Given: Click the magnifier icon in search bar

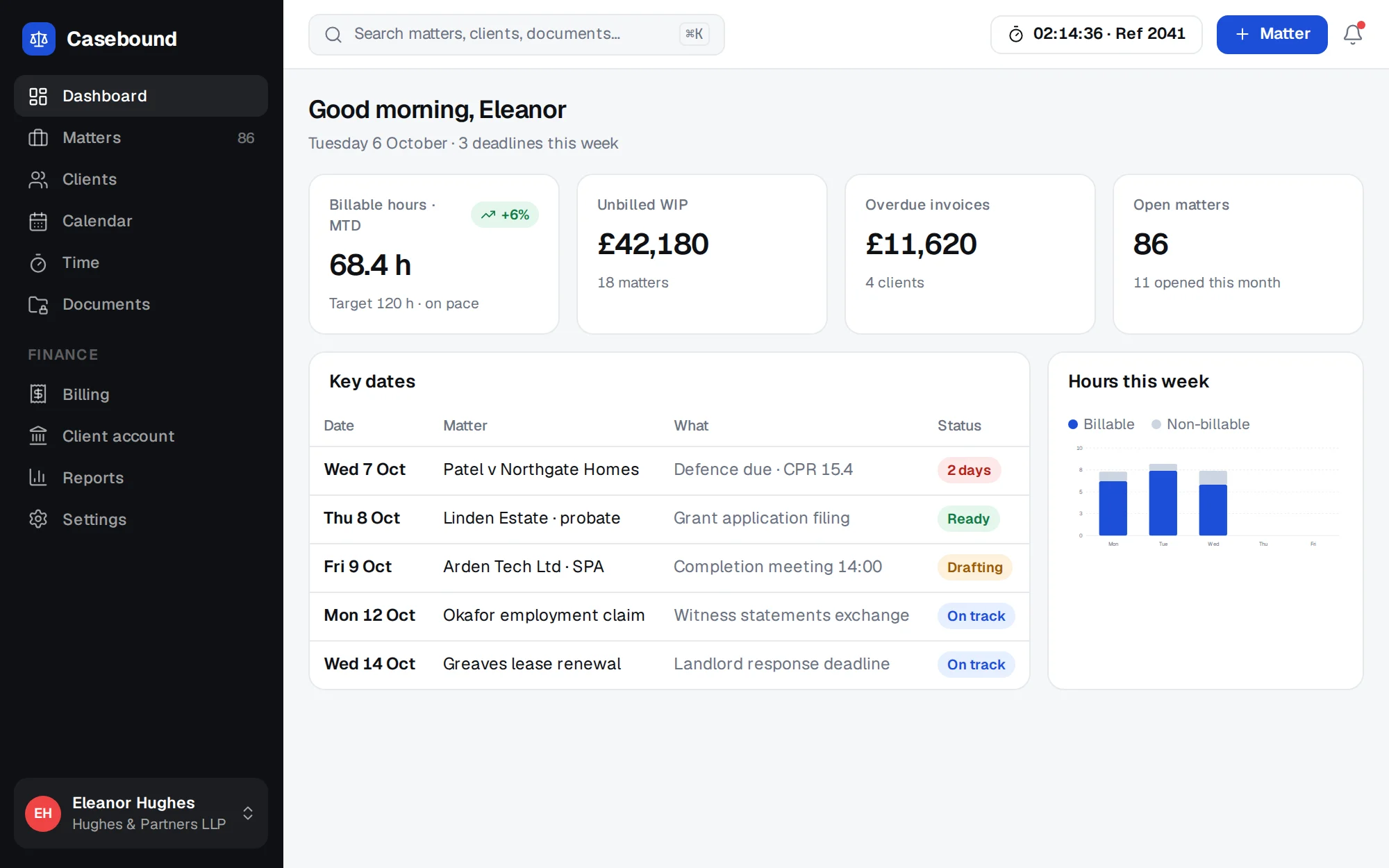Looking at the screenshot, I should point(333,34).
